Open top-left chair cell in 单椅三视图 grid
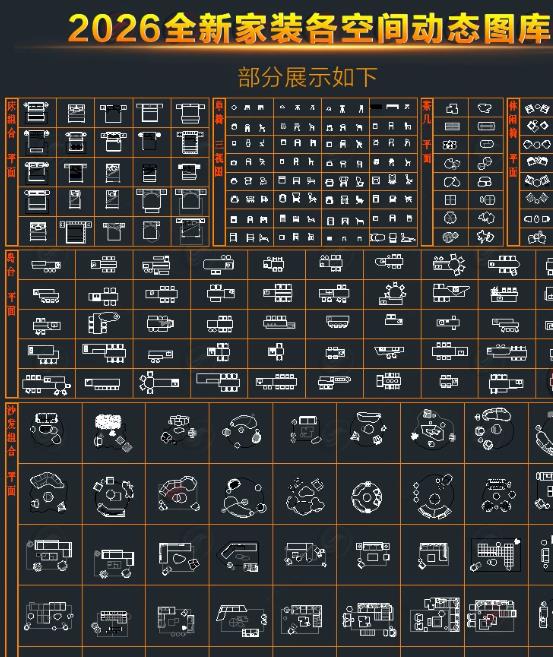This screenshot has width=553, height=657. click(x=248, y=108)
